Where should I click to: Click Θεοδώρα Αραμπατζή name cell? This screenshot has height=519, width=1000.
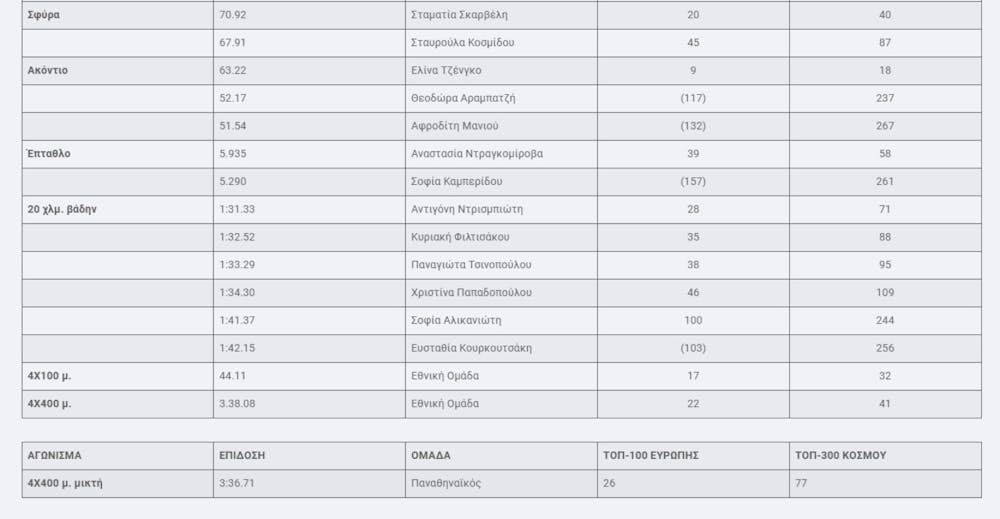click(463, 98)
